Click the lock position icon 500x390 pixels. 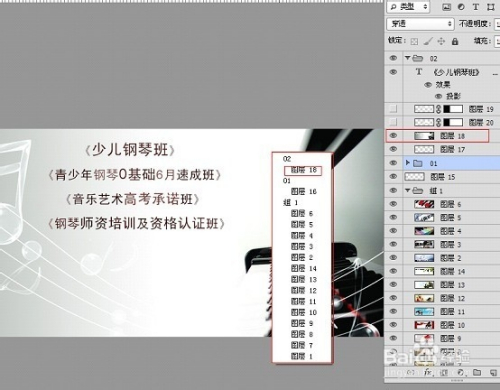pos(441,41)
